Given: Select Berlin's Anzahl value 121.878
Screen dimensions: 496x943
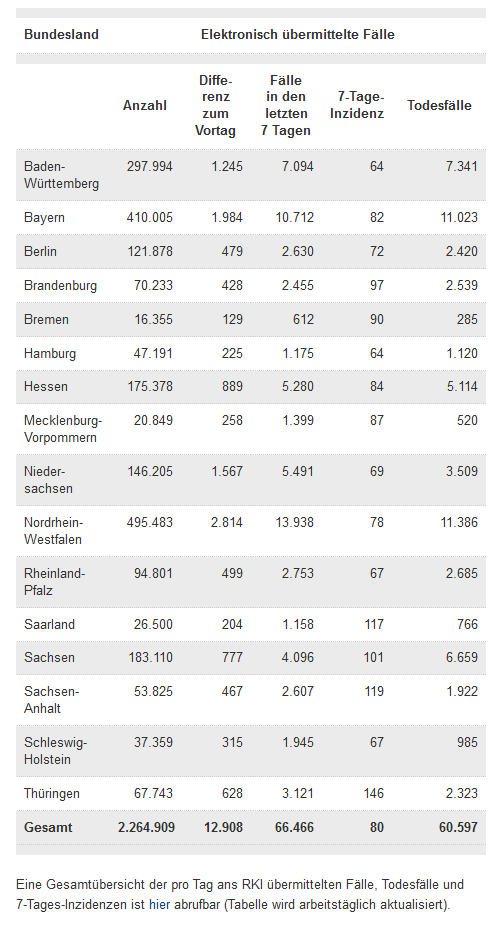Looking at the screenshot, I should (150, 251).
